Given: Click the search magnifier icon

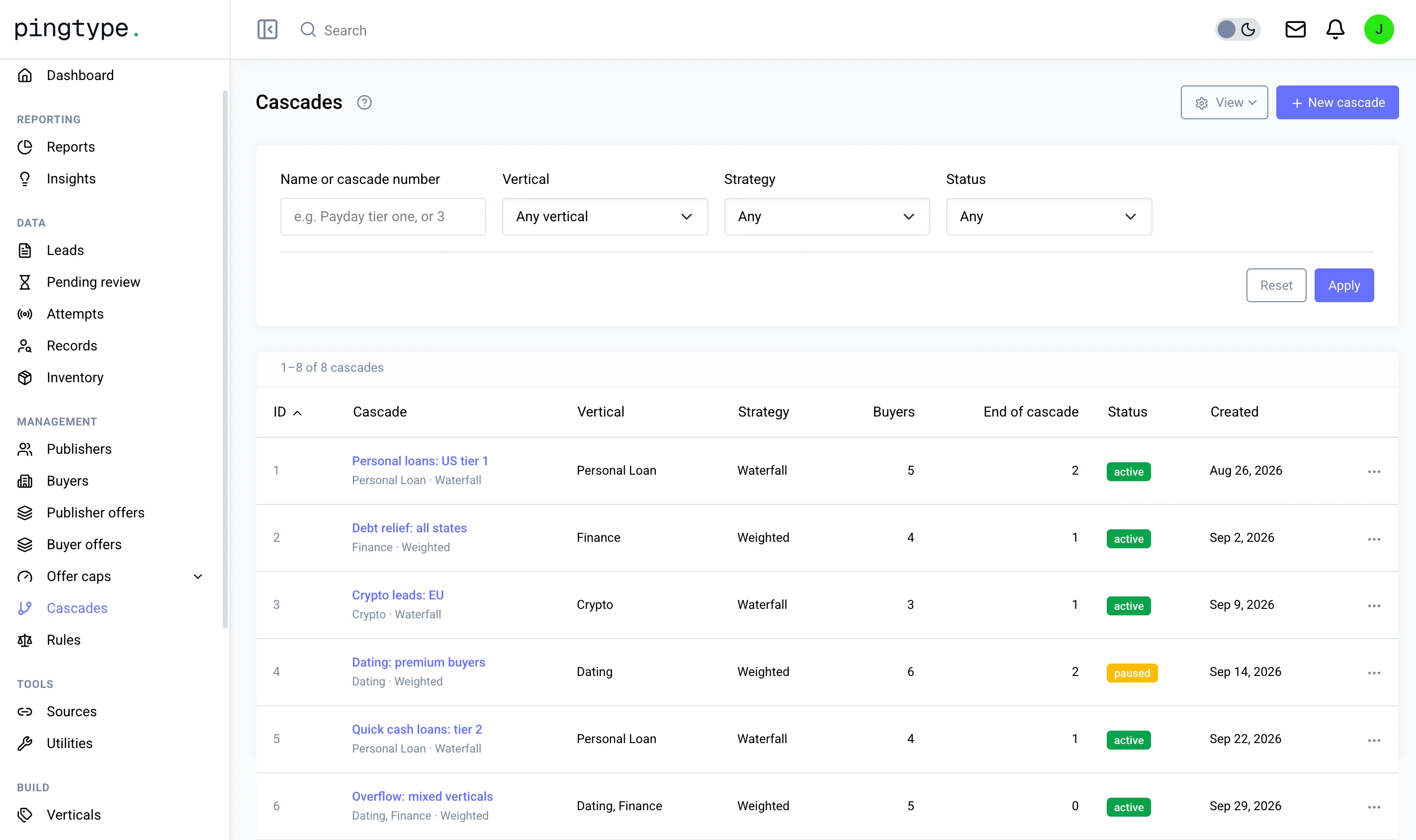Looking at the screenshot, I should click(308, 29).
